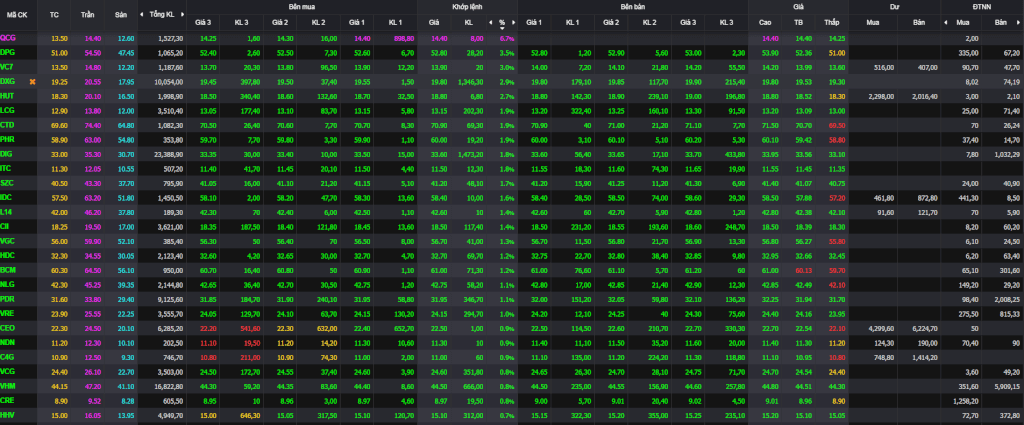Viewport: 1024px width, 425px height.
Task: Open the VHM ticker symbol
Action: click(x=8, y=385)
